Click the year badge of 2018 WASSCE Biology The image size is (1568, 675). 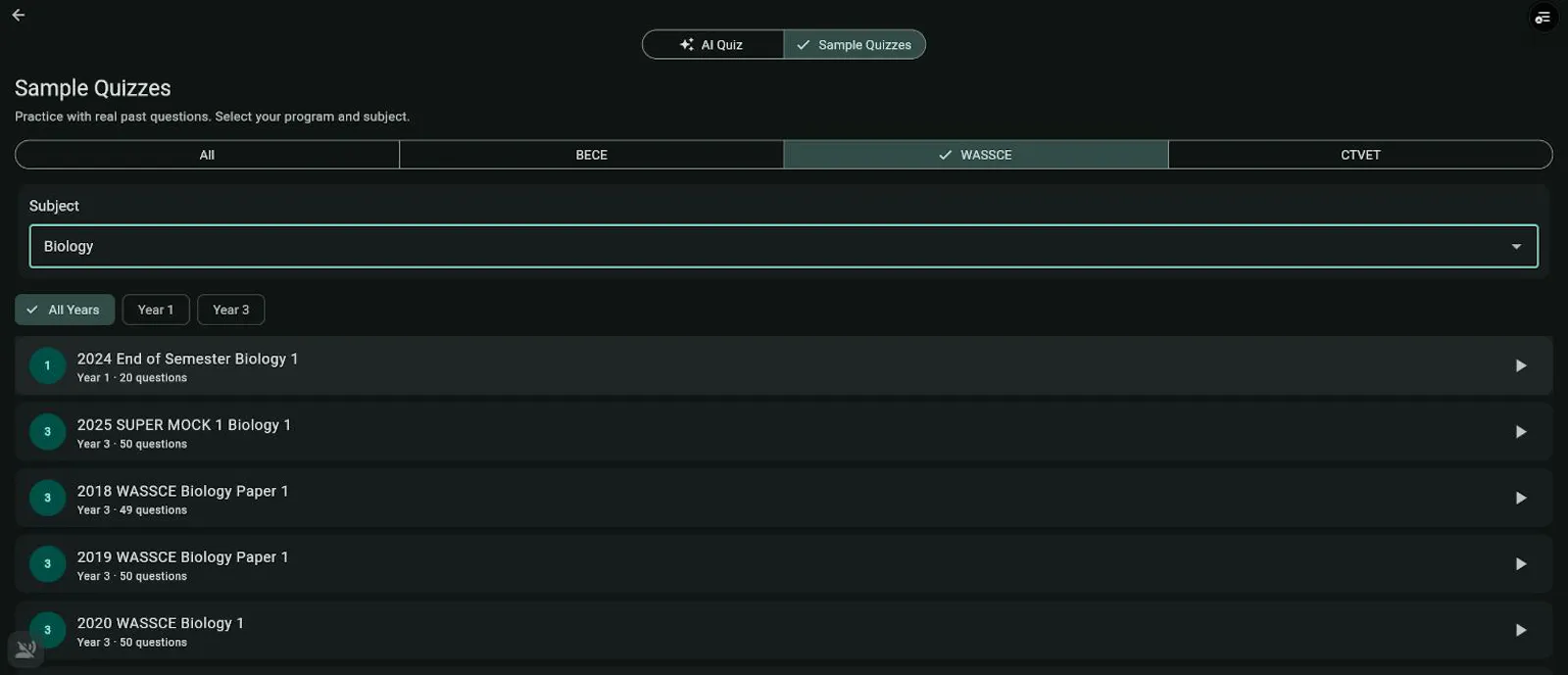[x=47, y=498]
